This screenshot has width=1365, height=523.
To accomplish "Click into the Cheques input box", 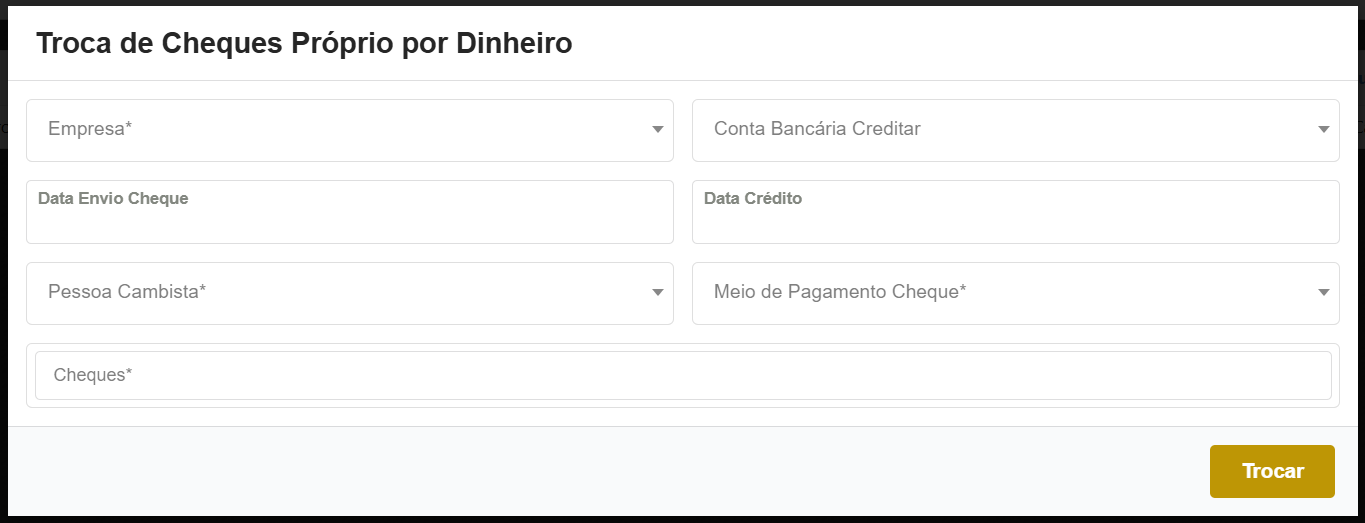I will click(x=683, y=375).
